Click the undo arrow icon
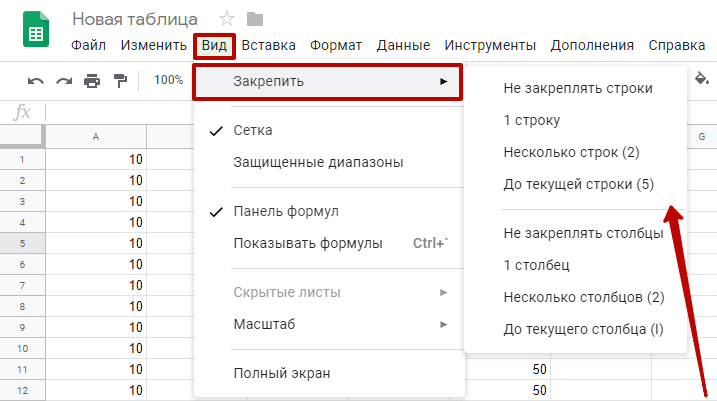 pos(36,81)
